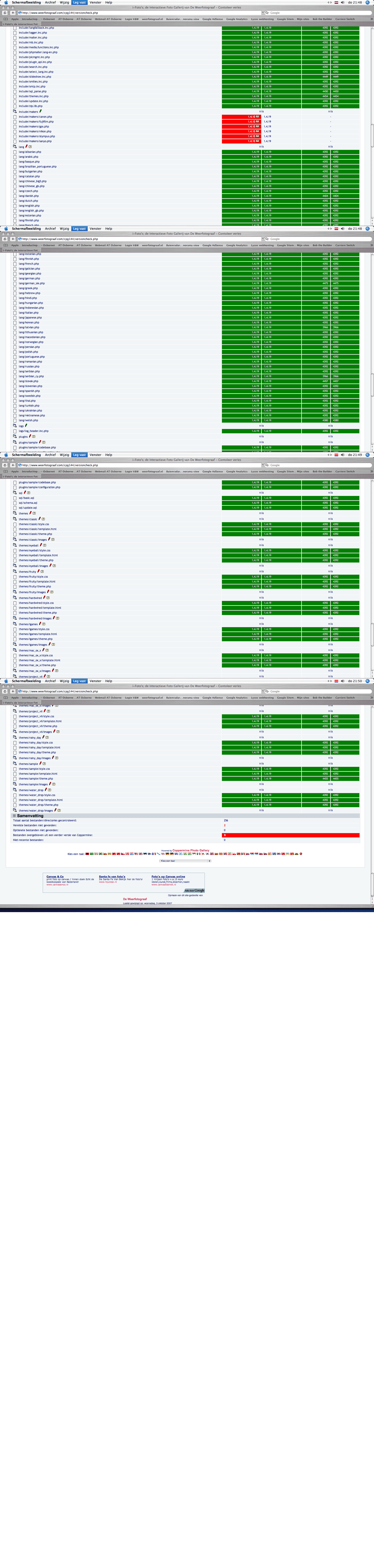Open Archief menu in 21:50 window
The image size is (374, 1568).
pyautogui.click(x=51, y=681)
